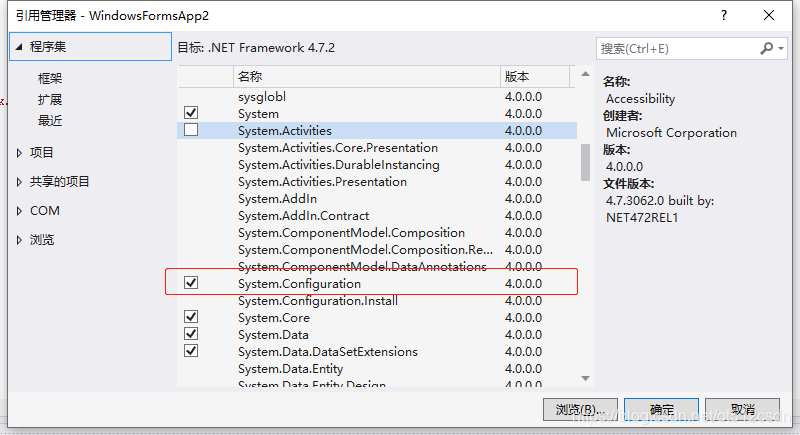Expand the 共享的项目 node
Viewport: 800px width, 435px height.
click(x=19, y=182)
